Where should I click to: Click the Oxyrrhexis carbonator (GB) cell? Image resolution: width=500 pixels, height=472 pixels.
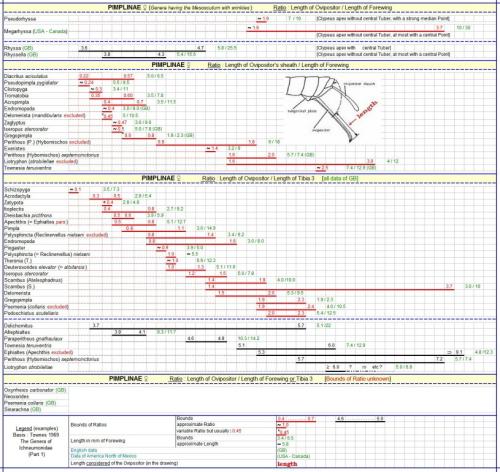point(35,390)
